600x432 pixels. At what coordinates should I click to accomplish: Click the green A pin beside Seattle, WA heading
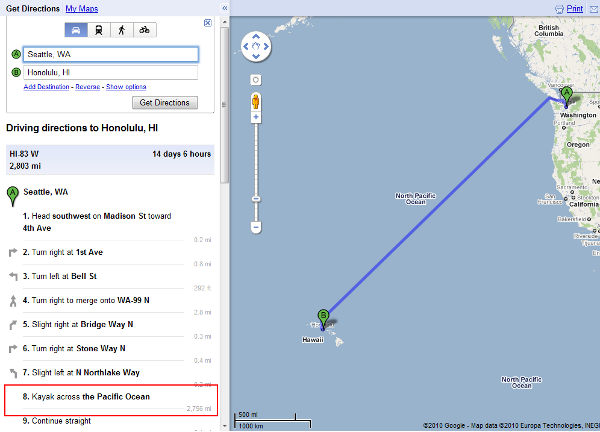[13, 196]
